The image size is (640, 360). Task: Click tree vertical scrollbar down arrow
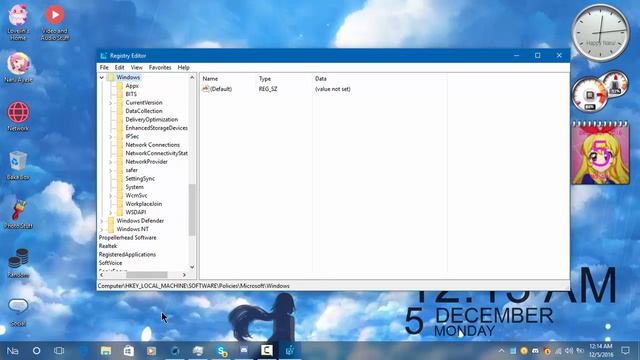click(x=192, y=267)
